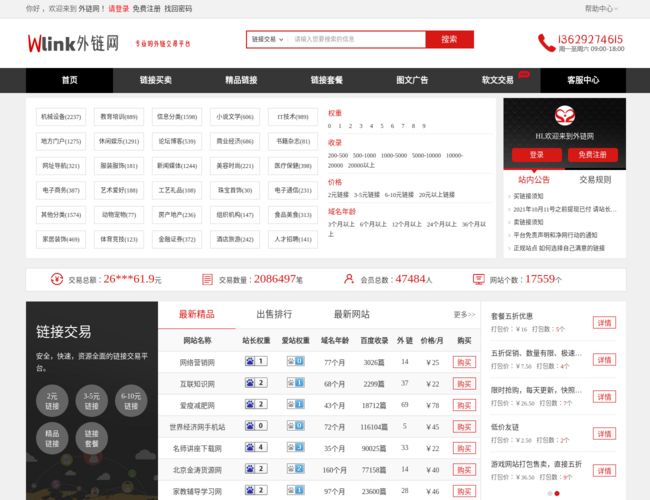Switch to the 交易规则 tab

(595, 180)
